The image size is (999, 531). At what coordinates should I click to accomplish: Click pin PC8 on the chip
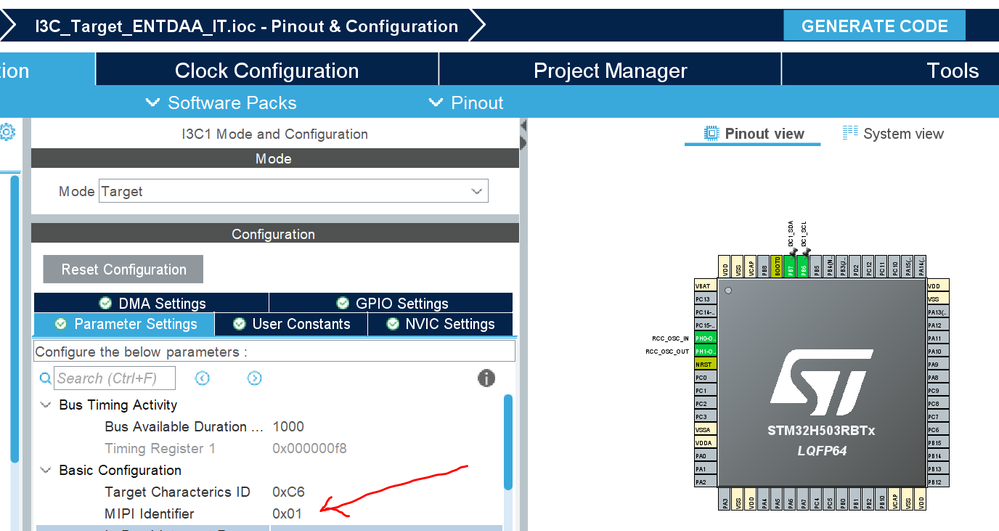click(x=938, y=404)
